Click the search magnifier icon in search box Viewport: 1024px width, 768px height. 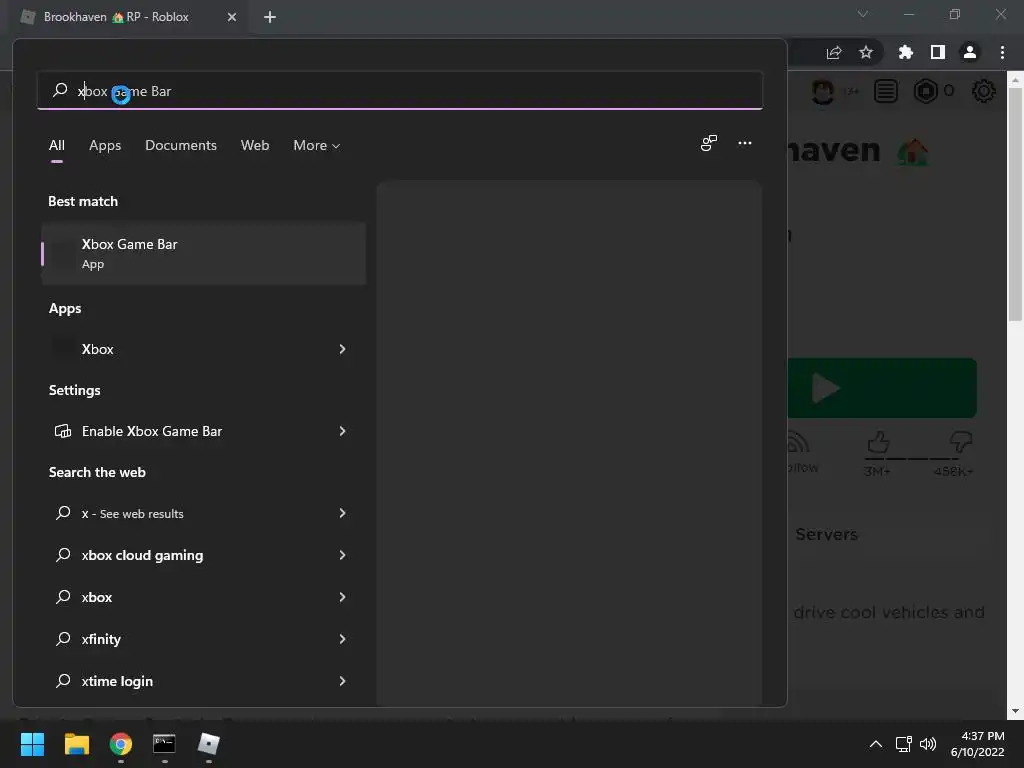point(60,89)
